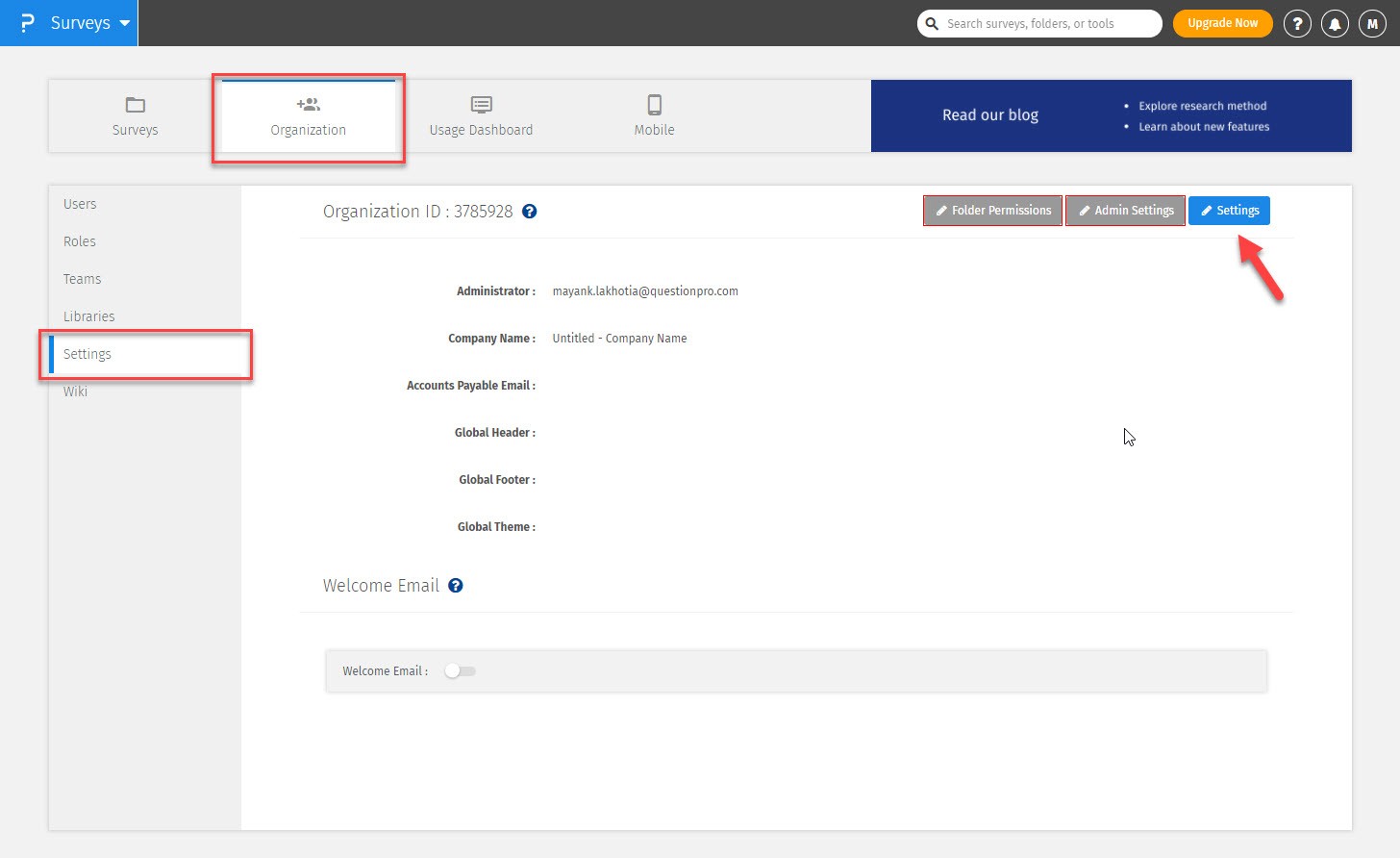Click help icon beside Welcome Email heading

[x=456, y=586]
